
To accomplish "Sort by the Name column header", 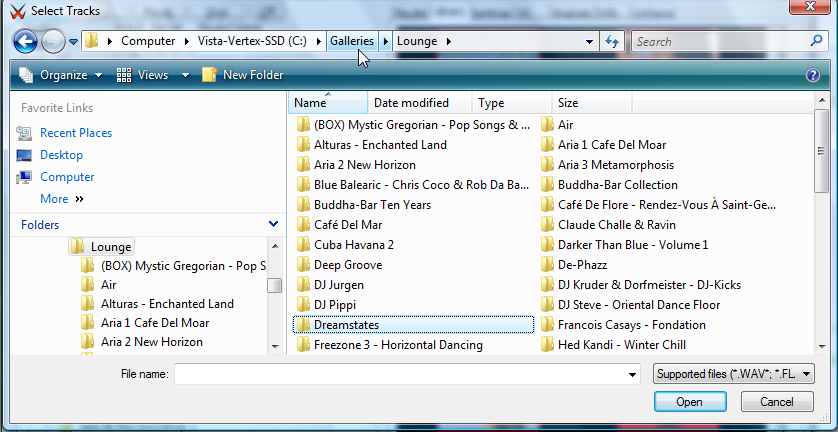I will 328,103.
